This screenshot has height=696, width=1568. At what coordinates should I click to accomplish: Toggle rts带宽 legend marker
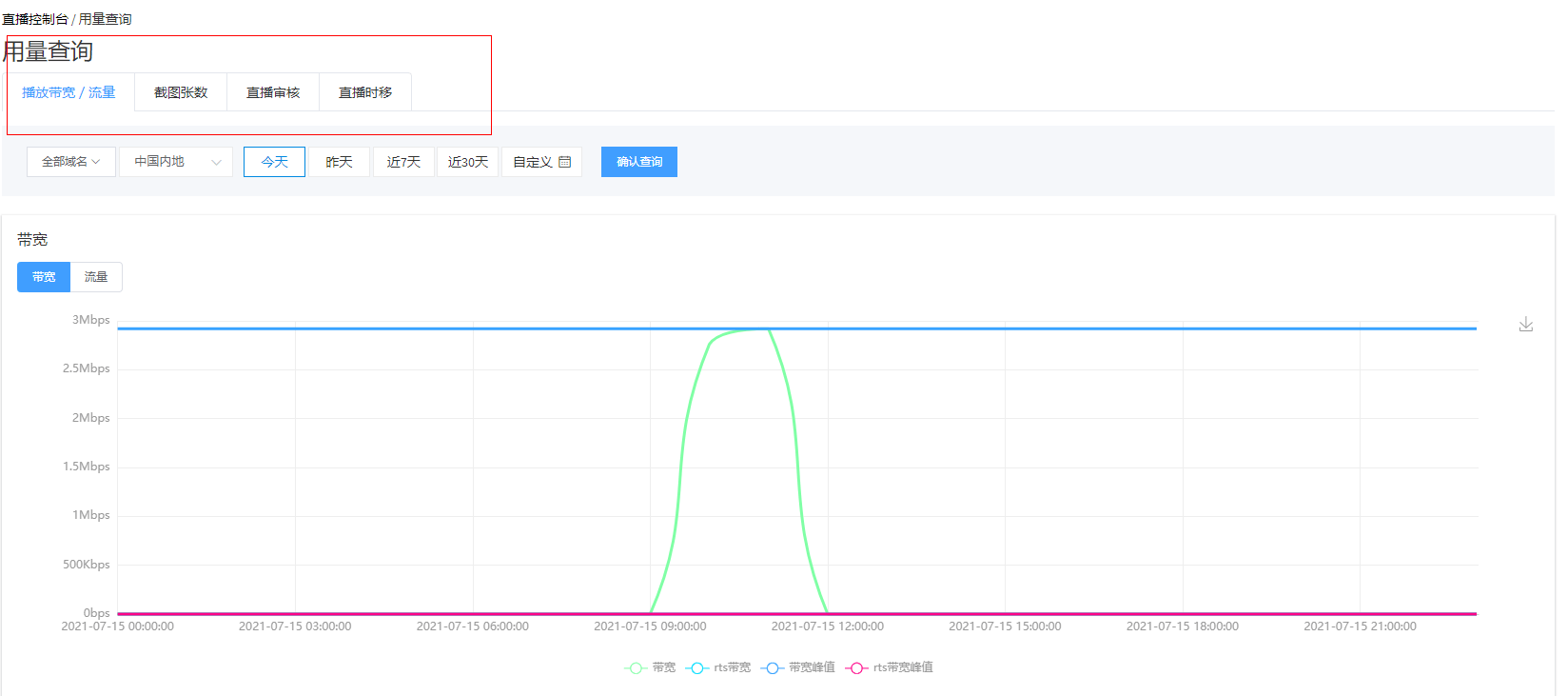click(697, 667)
